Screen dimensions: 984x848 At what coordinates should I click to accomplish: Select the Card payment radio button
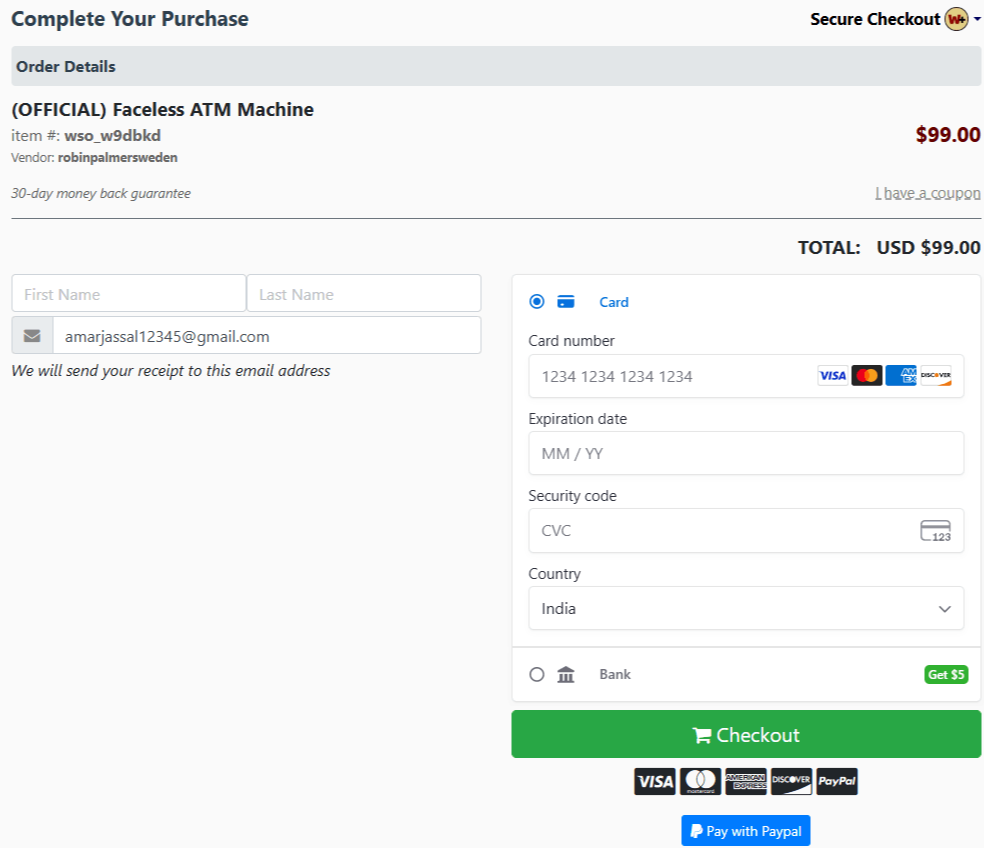537,302
